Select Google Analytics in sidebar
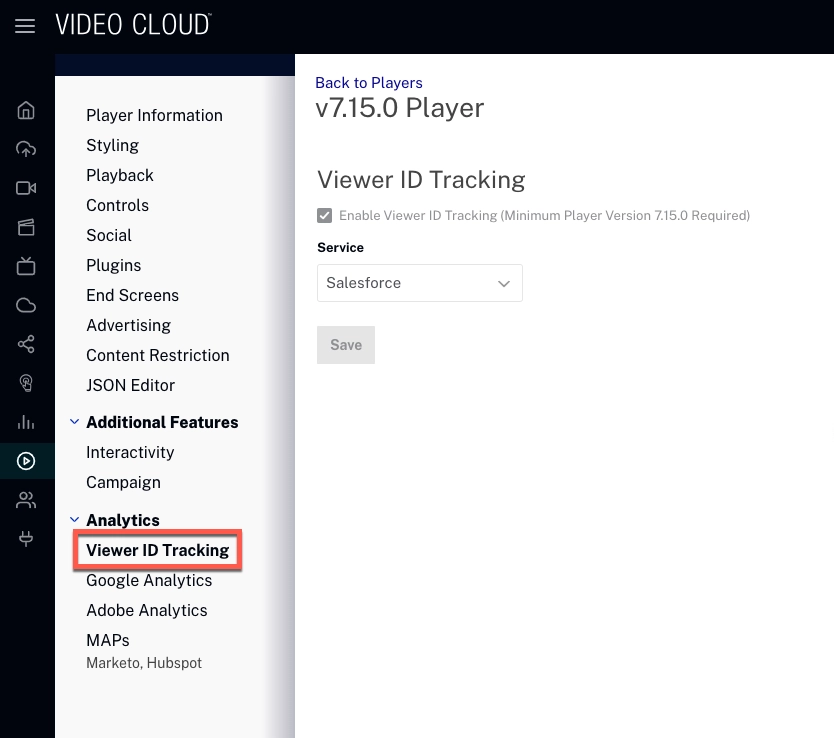This screenshot has width=834, height=738. point(149,580)
